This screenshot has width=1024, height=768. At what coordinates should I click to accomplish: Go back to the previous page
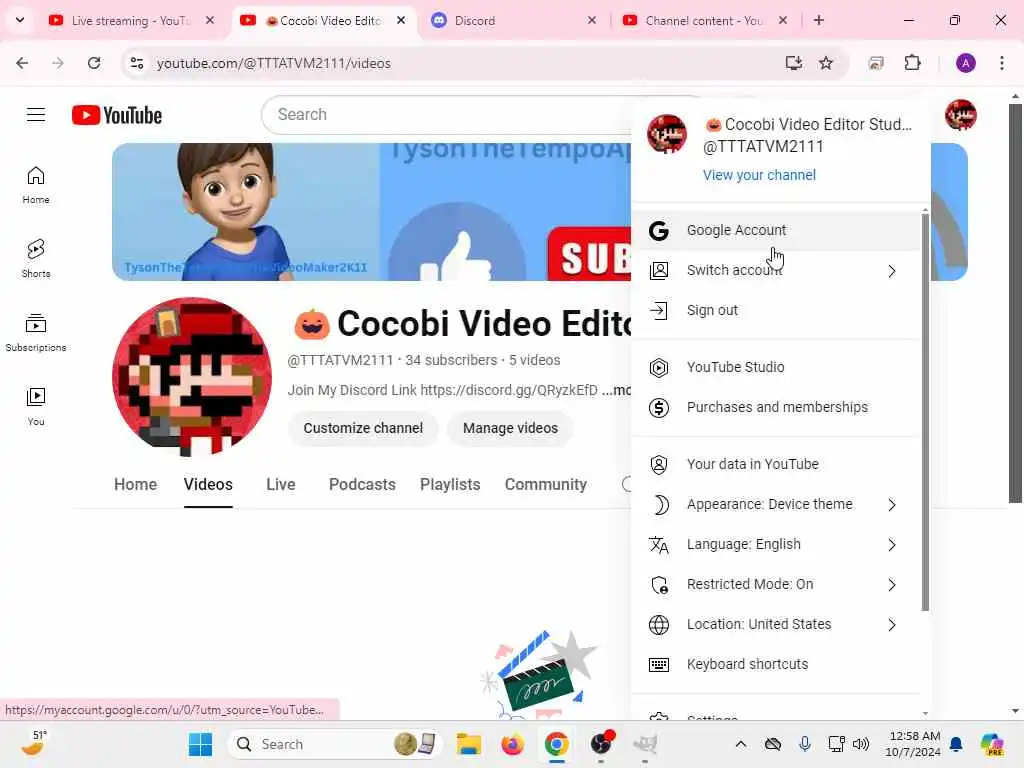click(22, 63)
